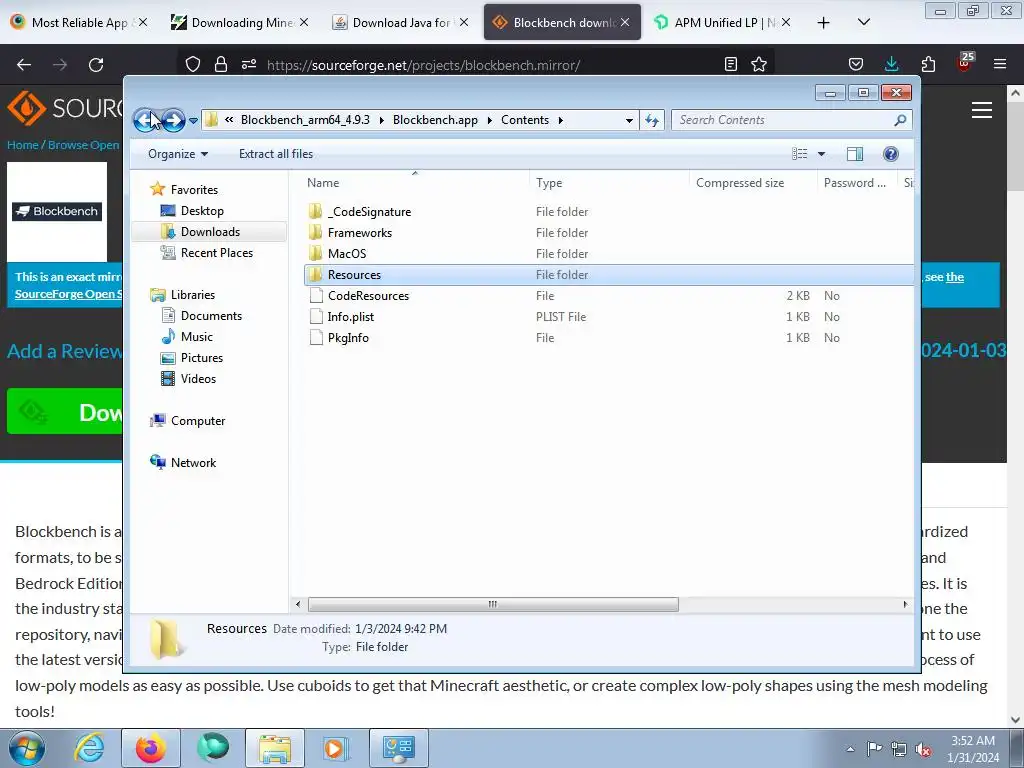Click Explorer search magnifier icon
This screenshot has height=768, width=1024.
pos(900,120)
